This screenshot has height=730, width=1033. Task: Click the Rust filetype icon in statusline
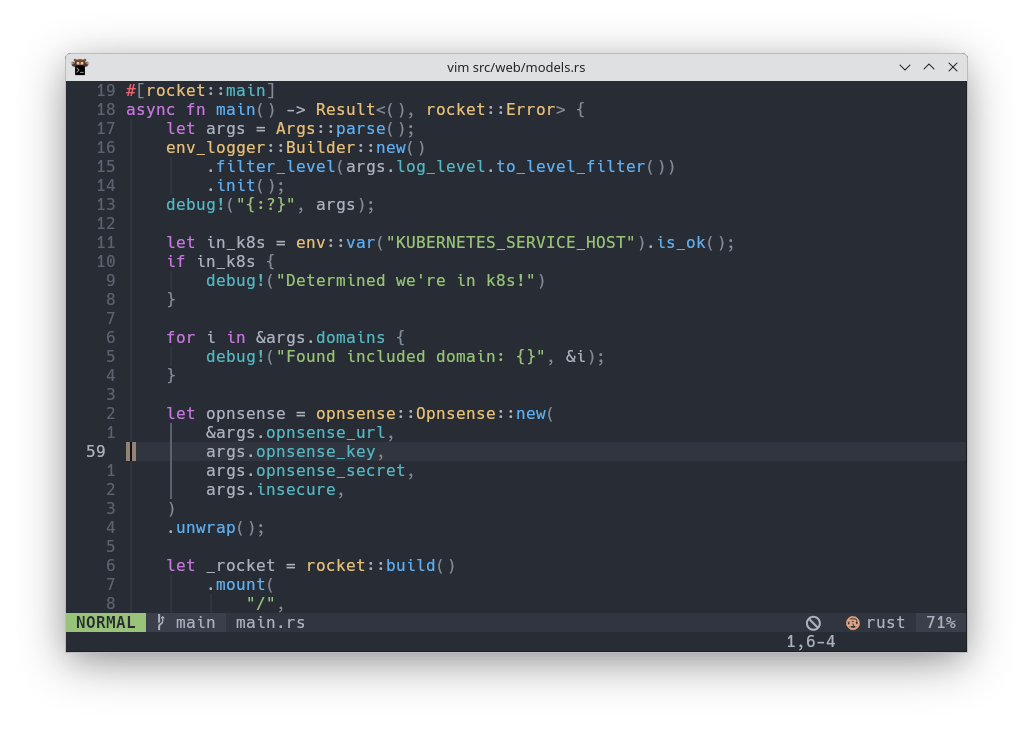[852, 623]
